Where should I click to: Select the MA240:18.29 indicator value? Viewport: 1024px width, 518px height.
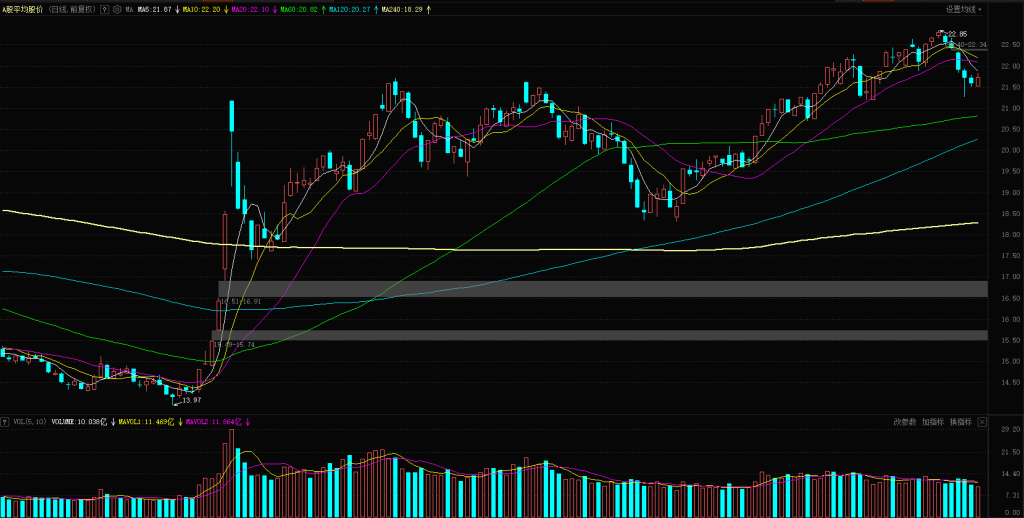click(402, 10)
